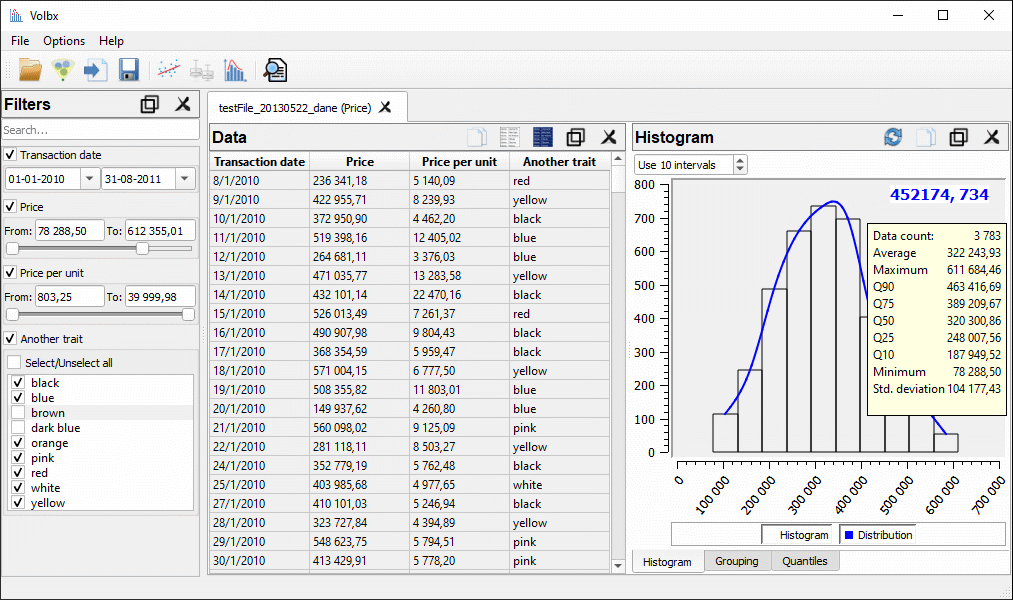The height and width of the screenshot is (600, 1013).
Task: Open the Options menu
Action: tap(64, 41)
